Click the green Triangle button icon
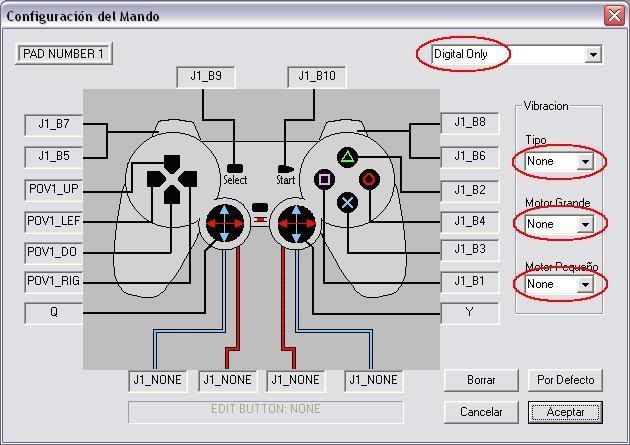The width and height of the screenshot is (630, 445). [348, 157]
